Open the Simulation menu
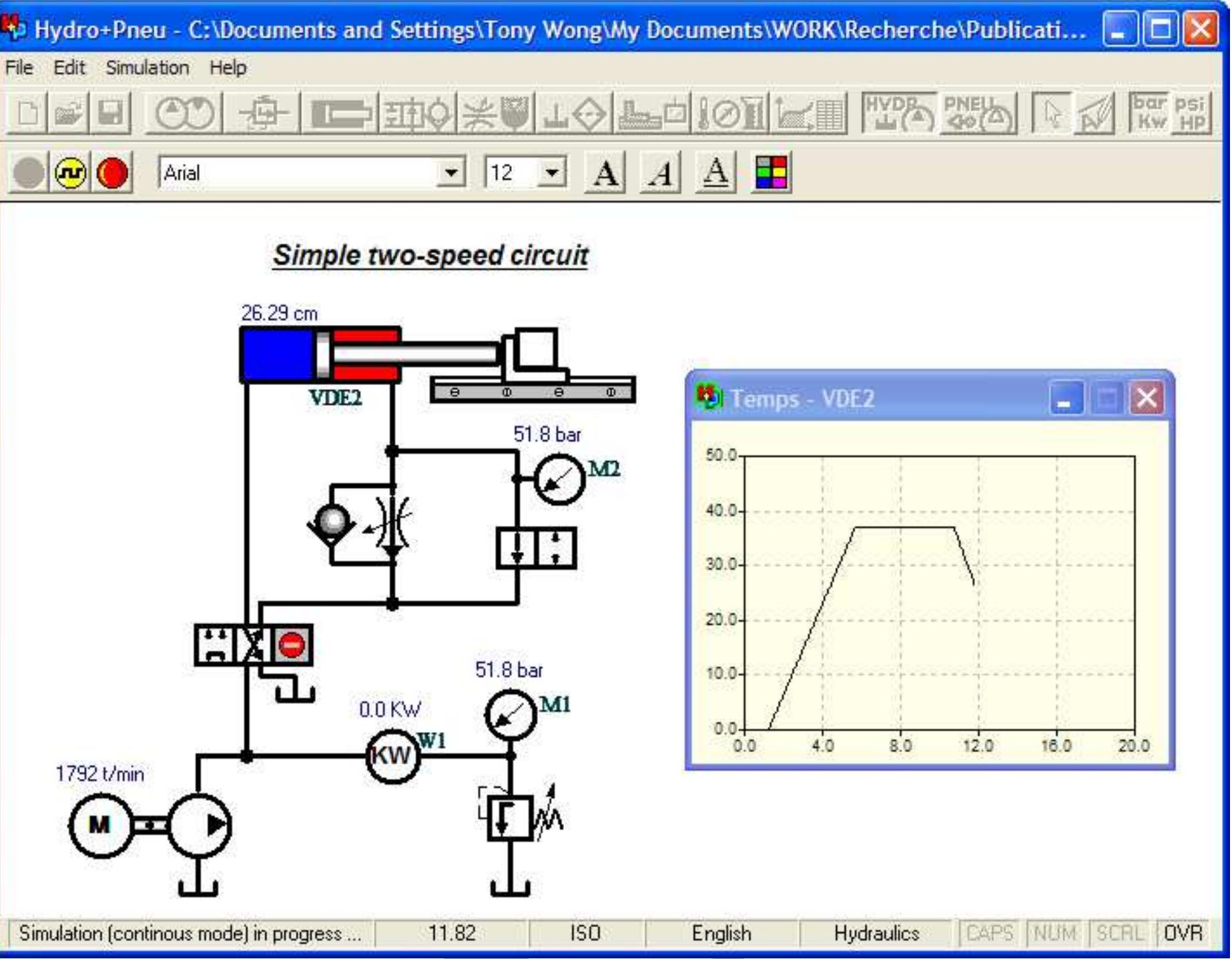 147,68
